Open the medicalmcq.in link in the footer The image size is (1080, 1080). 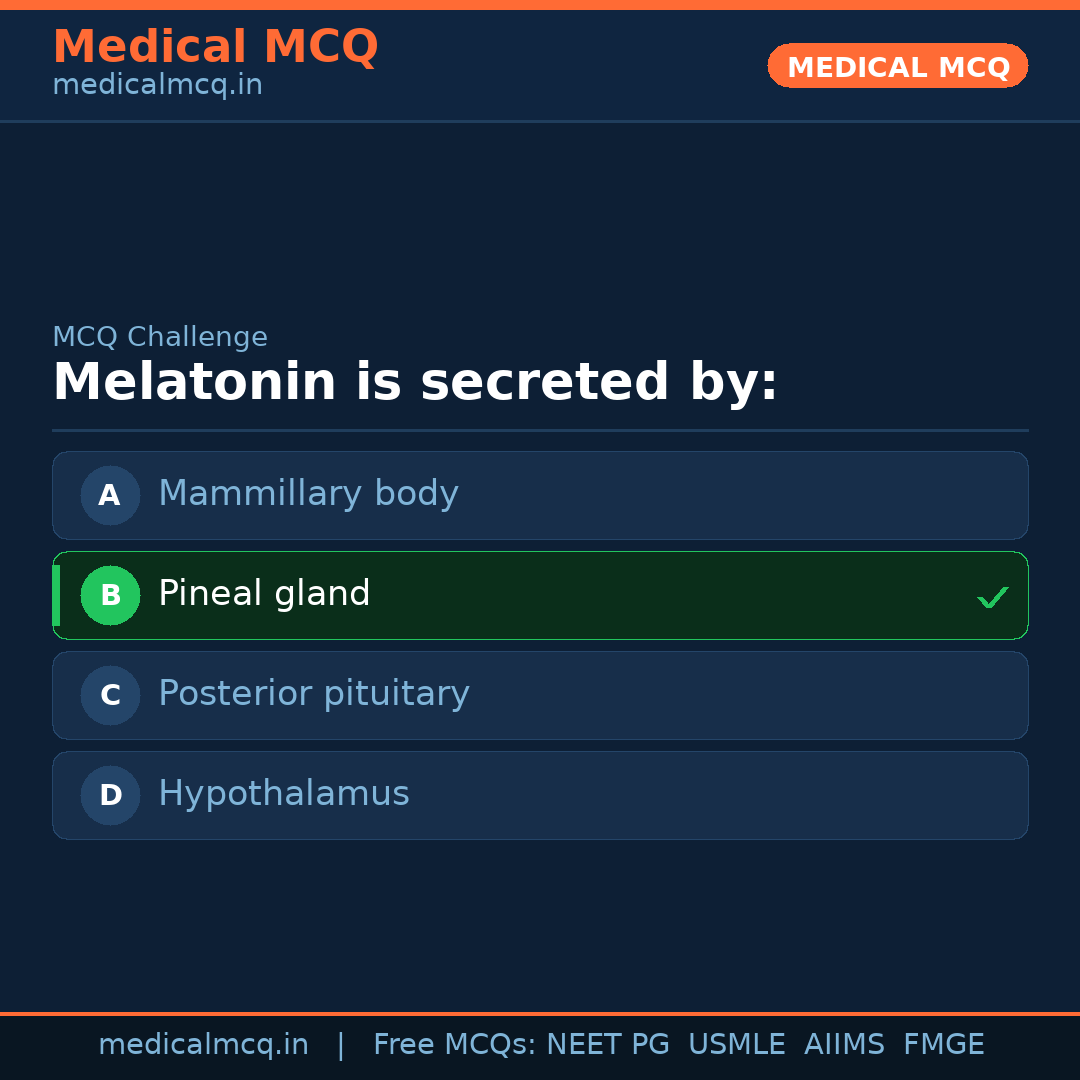(203, 1045)
